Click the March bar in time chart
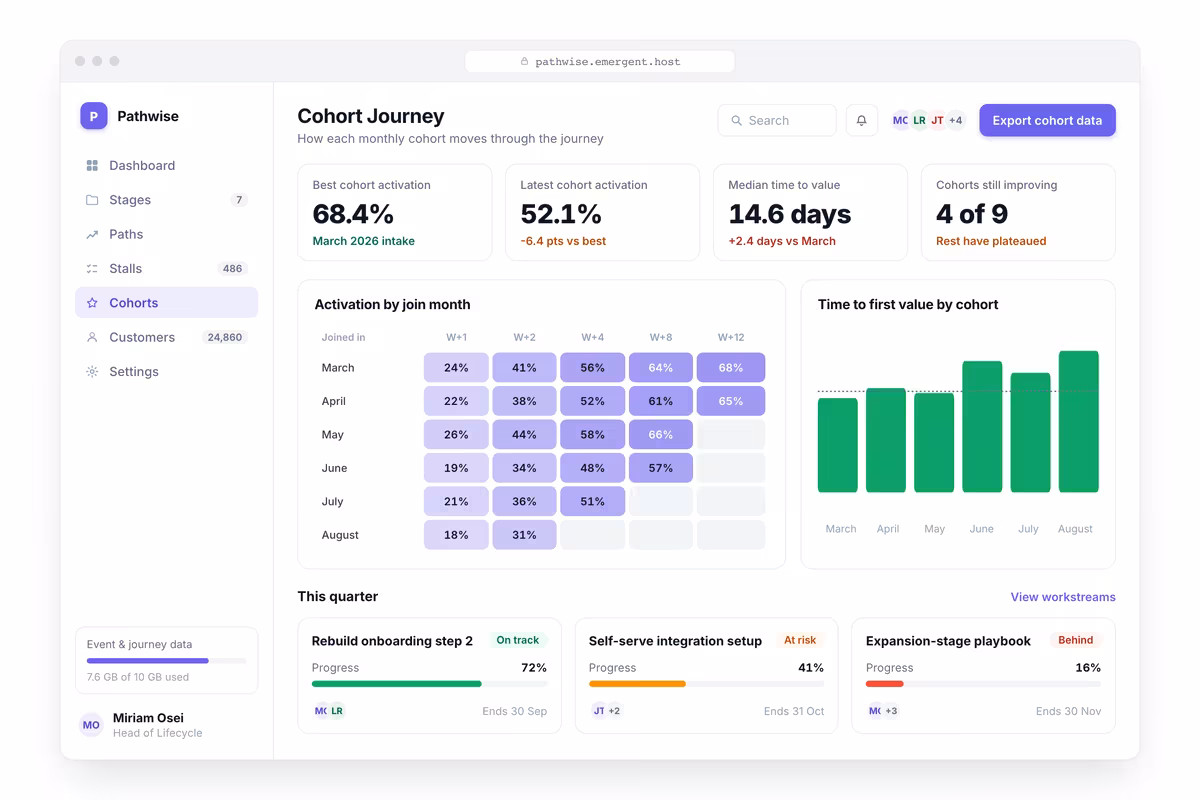The width and height of the screenshot is (1200, 800). (x=838, y=445)
